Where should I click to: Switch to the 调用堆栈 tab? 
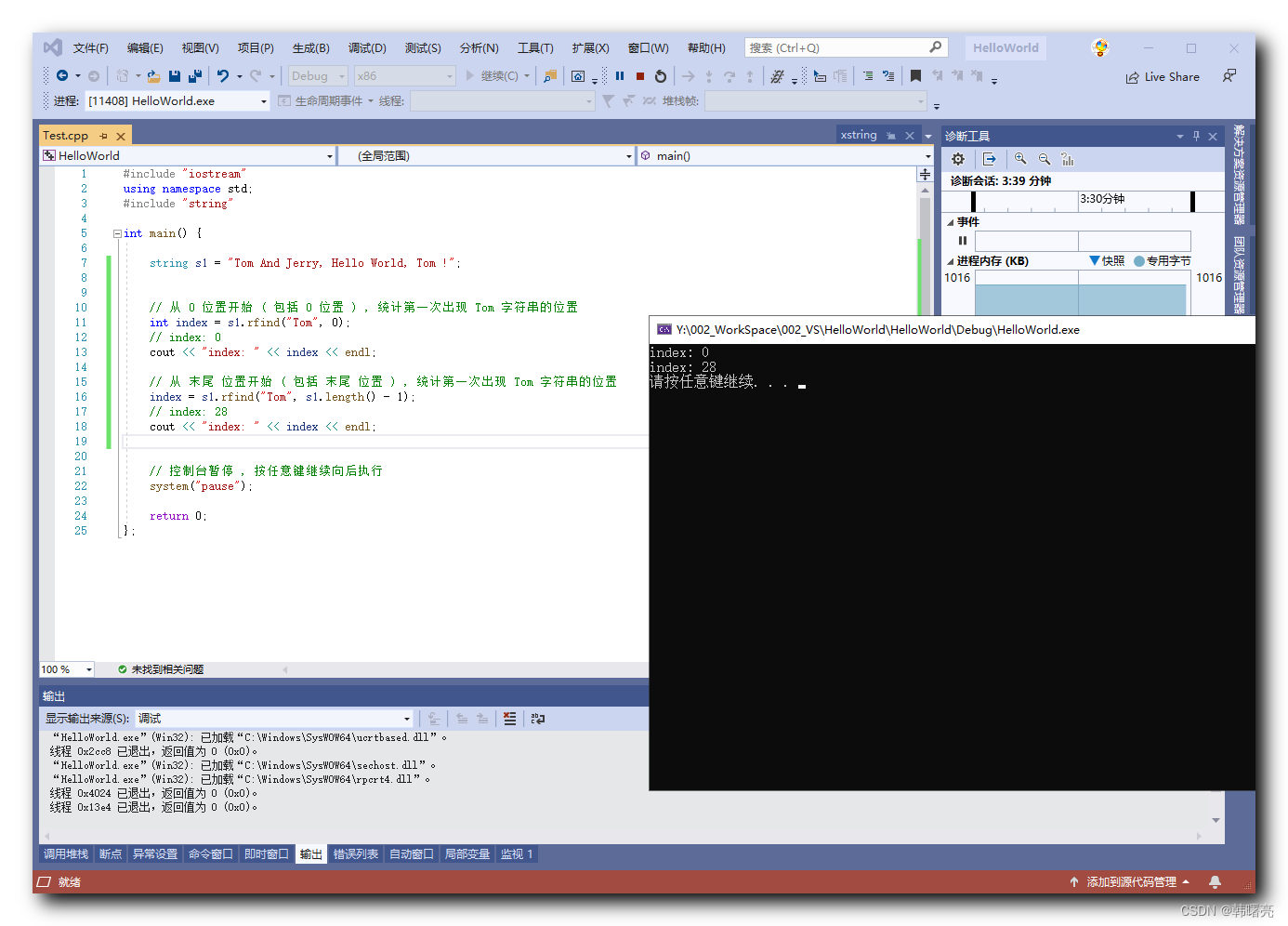point(66,854)
